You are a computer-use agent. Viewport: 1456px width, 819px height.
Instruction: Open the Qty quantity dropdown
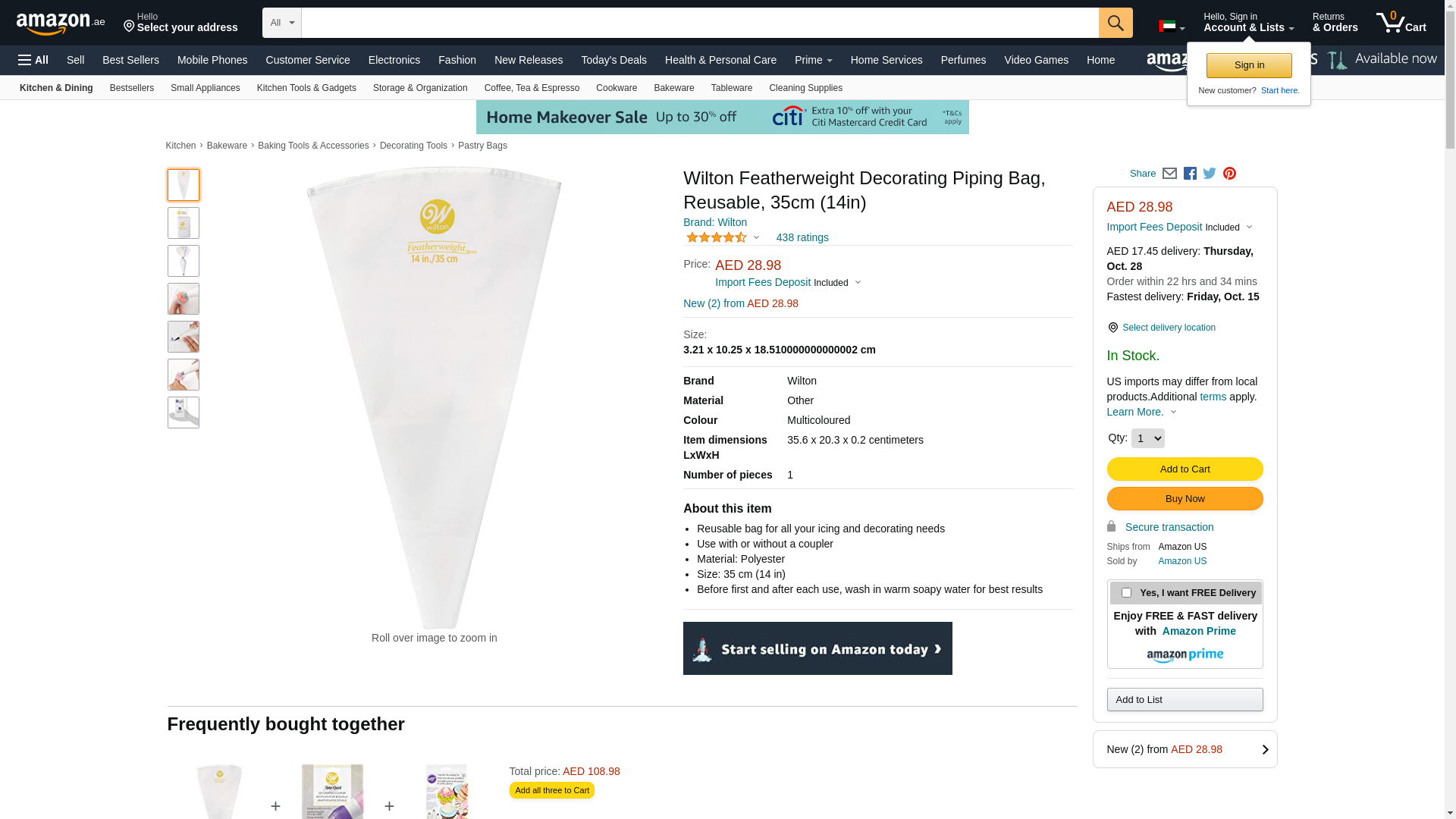point(1147,438)
